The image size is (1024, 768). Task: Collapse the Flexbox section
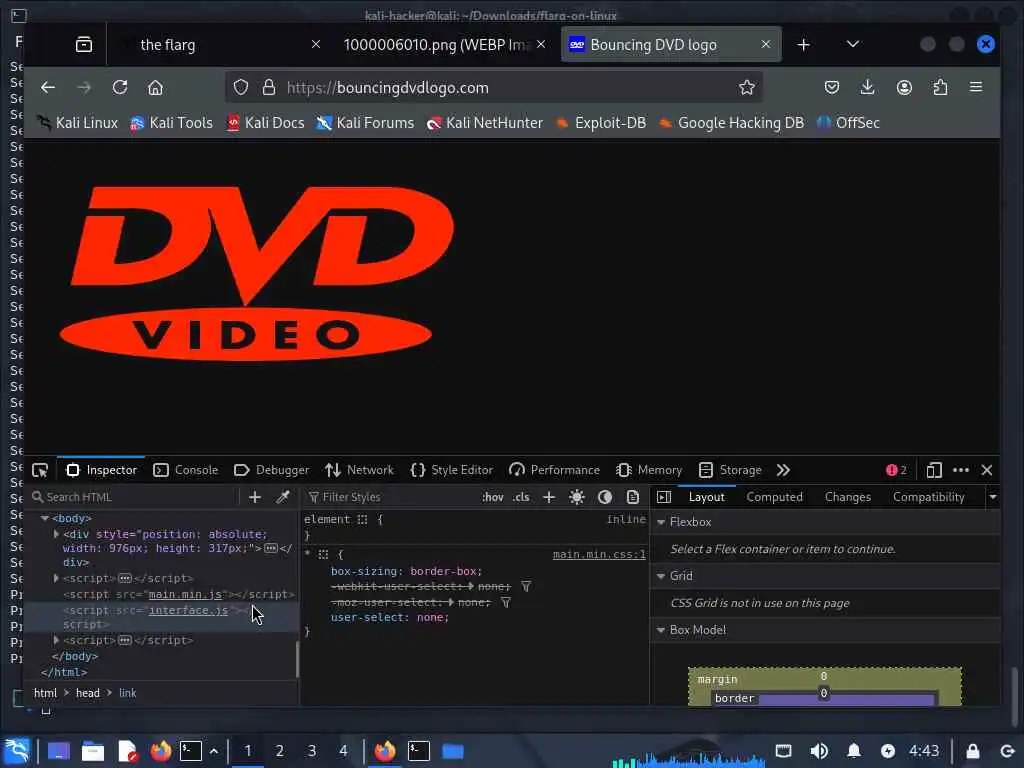click(x=661, y=522)
